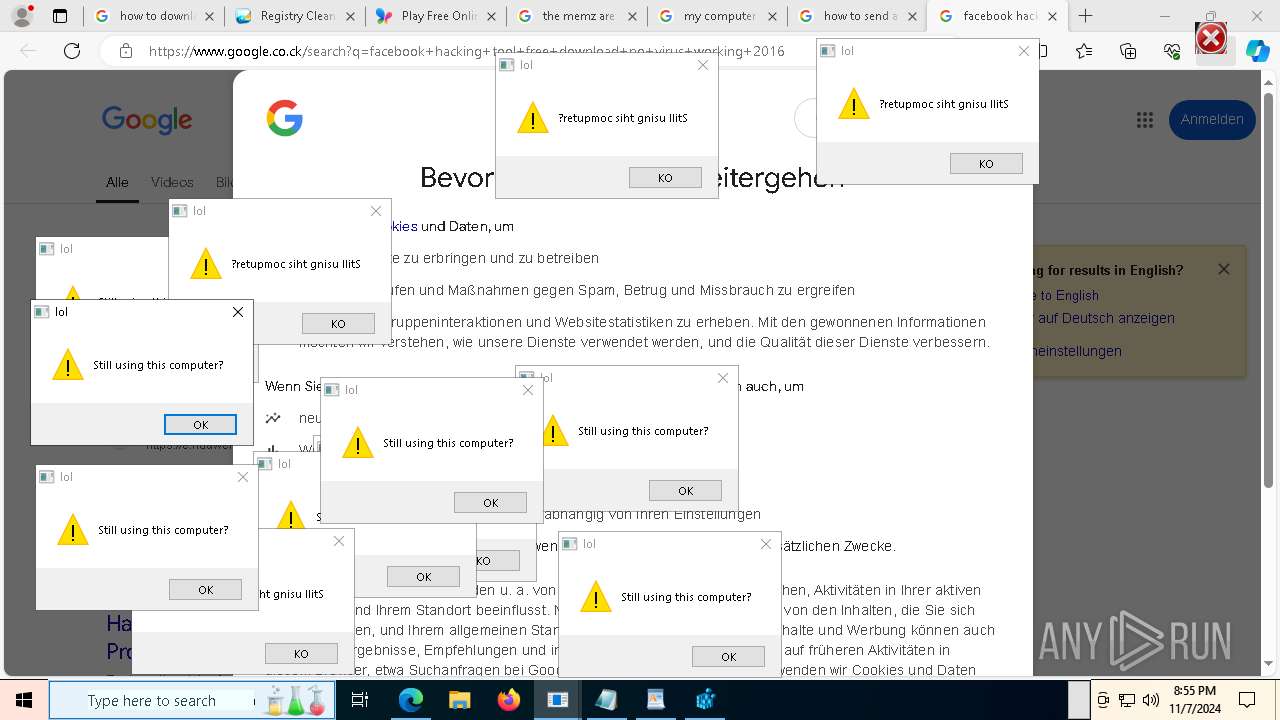Screen dimensions: 1280x720
Task: Close the 'how to send a' tab
Action: 911,16
